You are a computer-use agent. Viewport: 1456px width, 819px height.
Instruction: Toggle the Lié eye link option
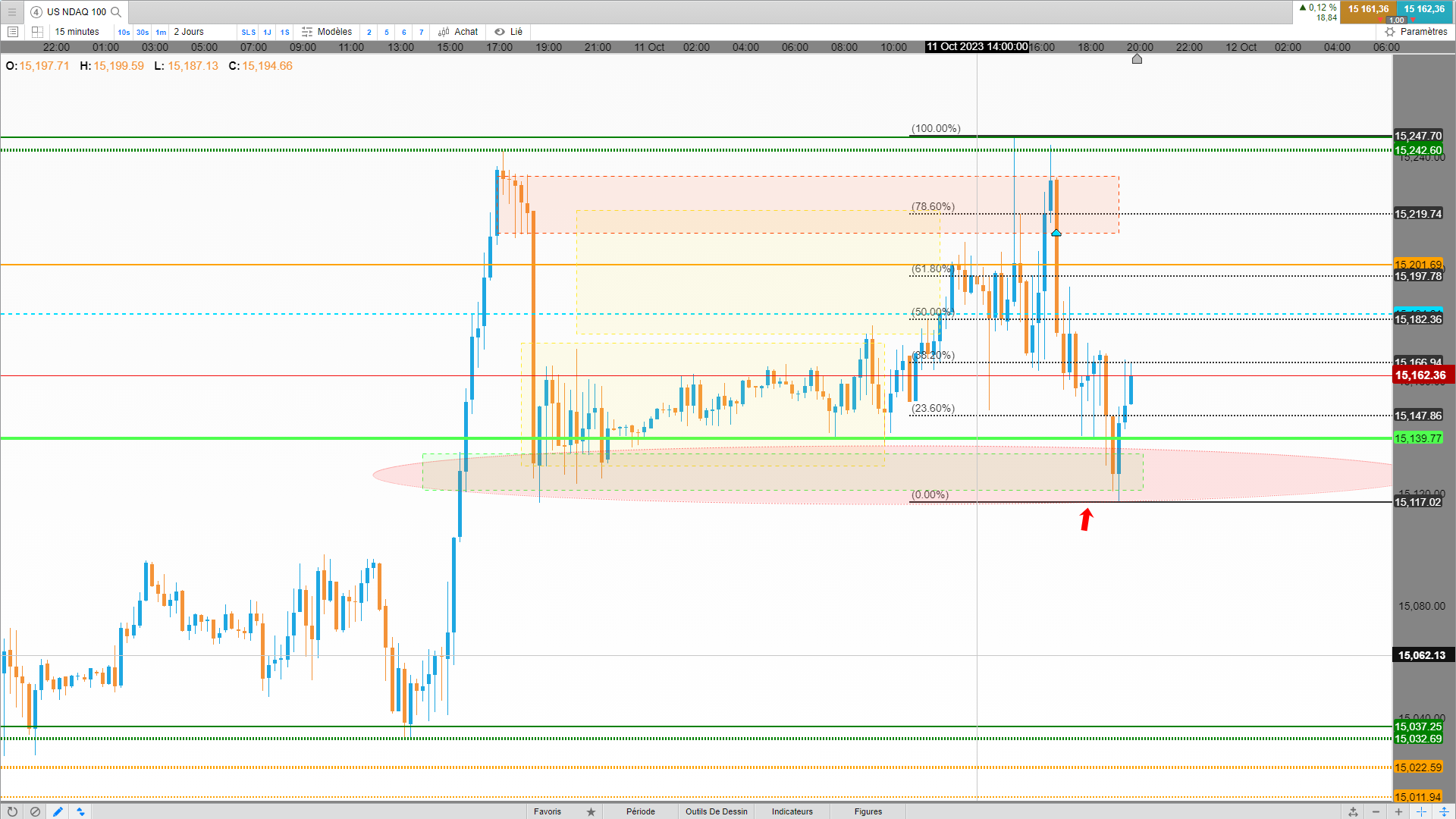pos(509,32)
